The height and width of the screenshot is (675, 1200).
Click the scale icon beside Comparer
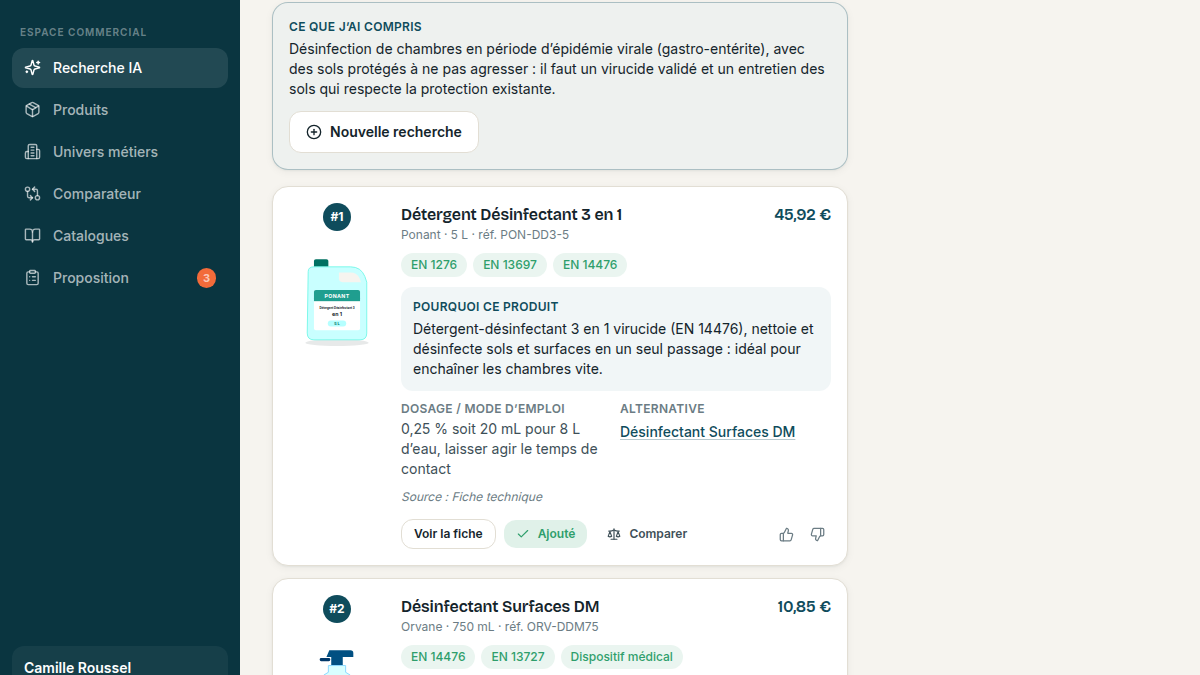(614, 534)
